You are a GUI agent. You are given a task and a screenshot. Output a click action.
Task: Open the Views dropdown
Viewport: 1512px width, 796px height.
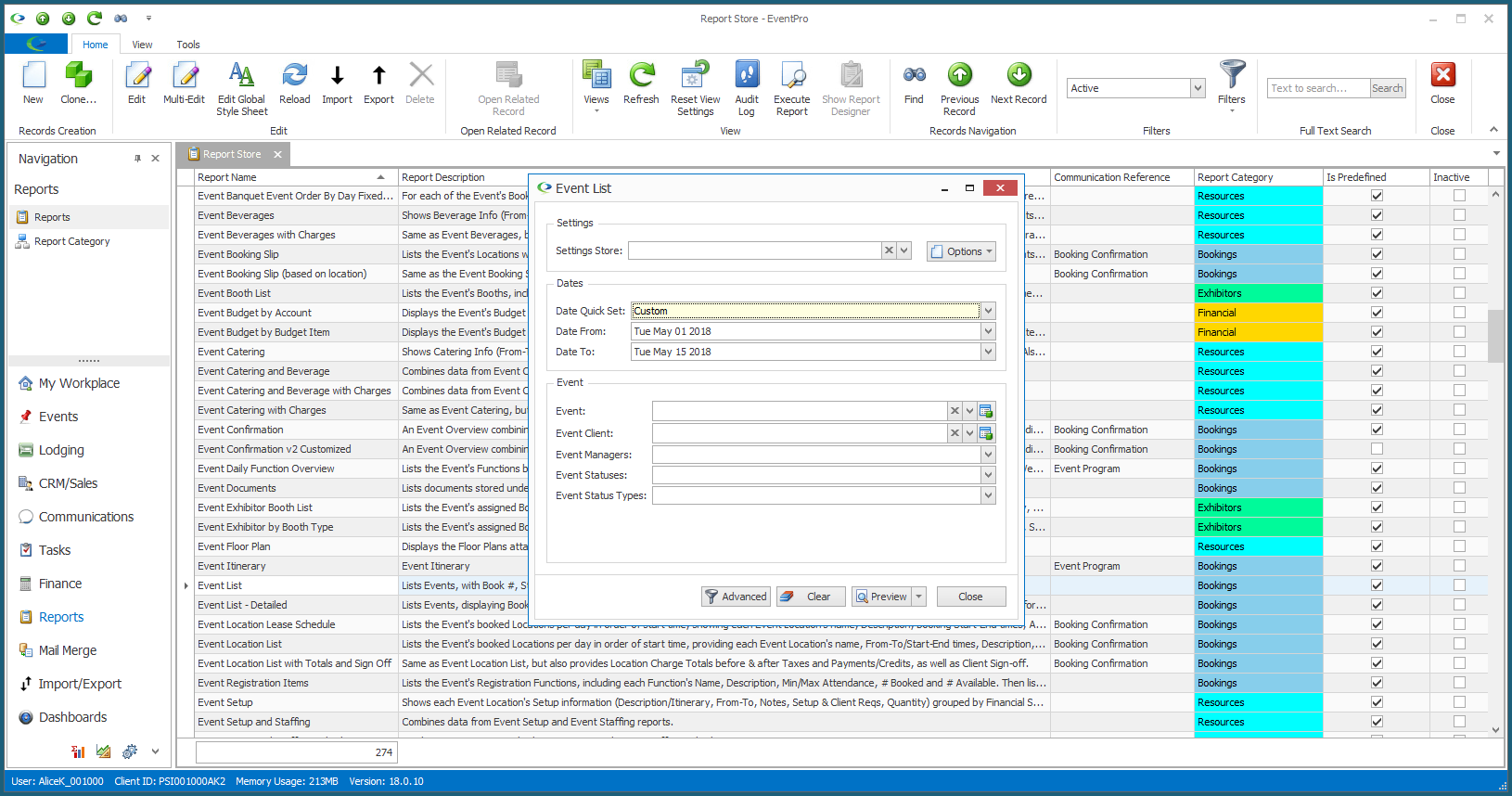pos(596,86)
